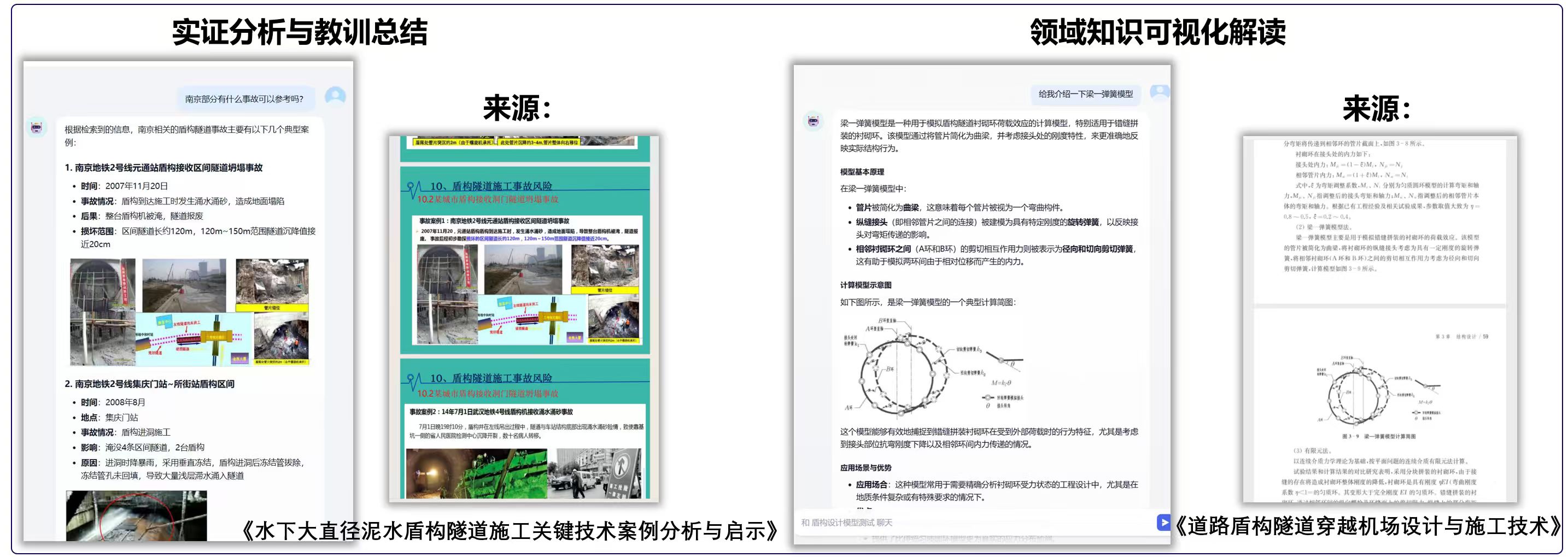The height and width of the screenshot is (557, 1568).
Task: Click the '模型基本原理' section heading
Action: click(862, 172)
